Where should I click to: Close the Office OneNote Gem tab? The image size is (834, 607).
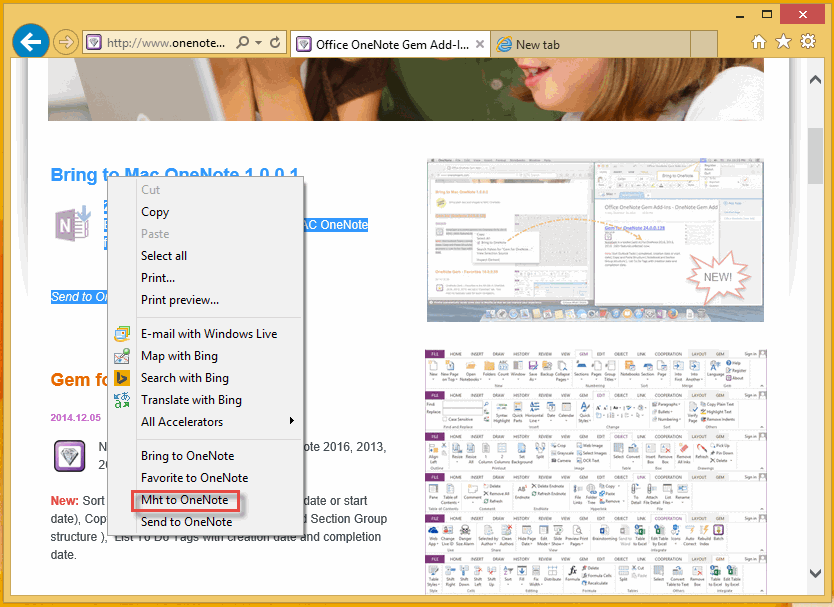tap(480, 44)
